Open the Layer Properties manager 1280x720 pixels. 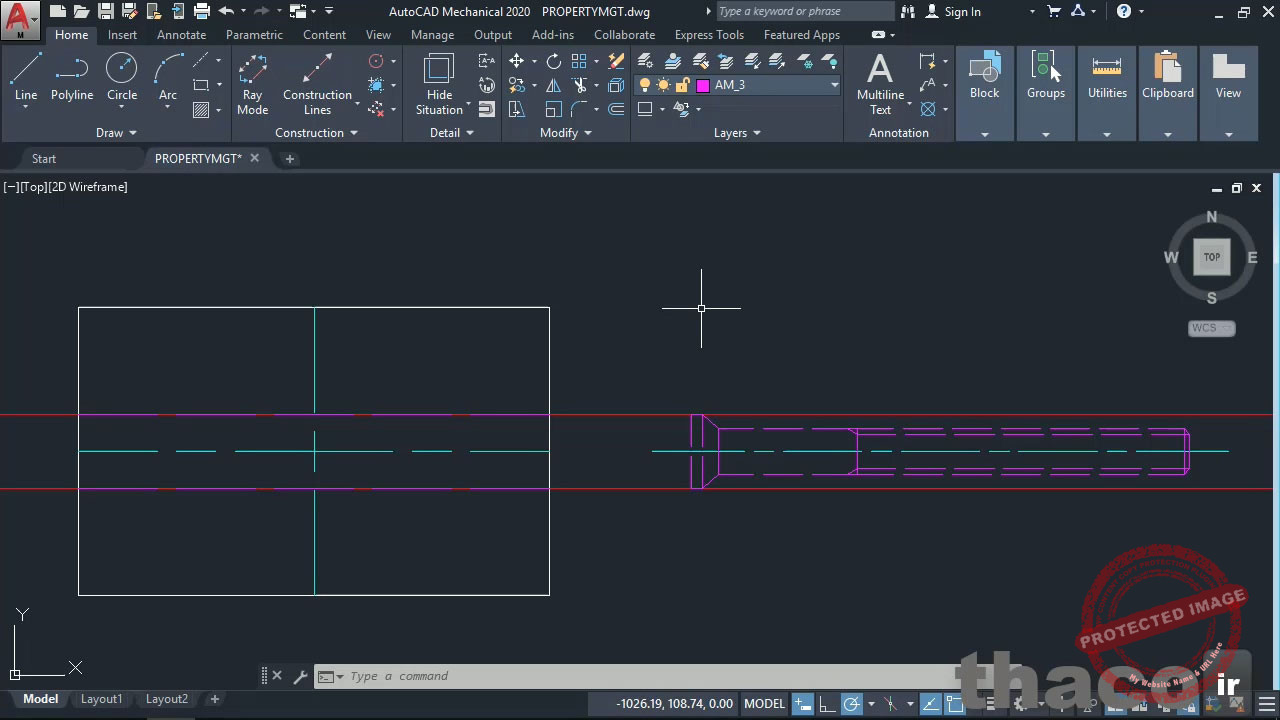click(645, 60)
